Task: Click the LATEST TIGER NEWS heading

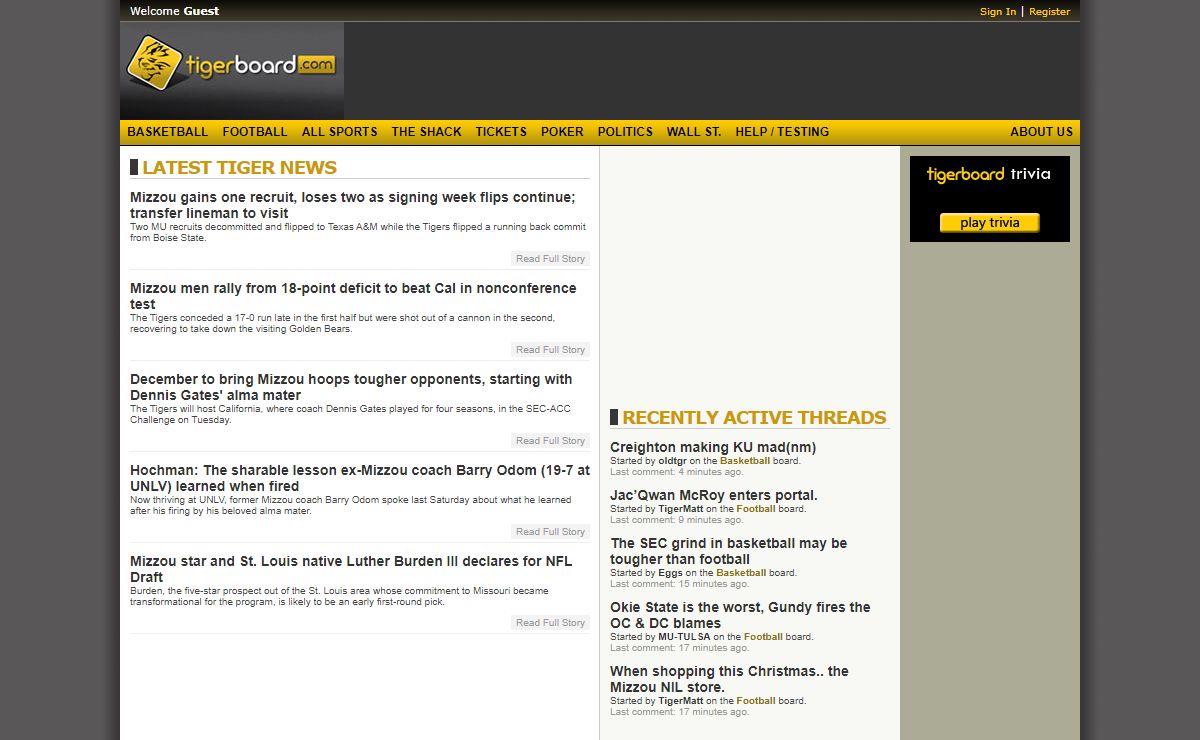Action: click(x=239, y=168)
